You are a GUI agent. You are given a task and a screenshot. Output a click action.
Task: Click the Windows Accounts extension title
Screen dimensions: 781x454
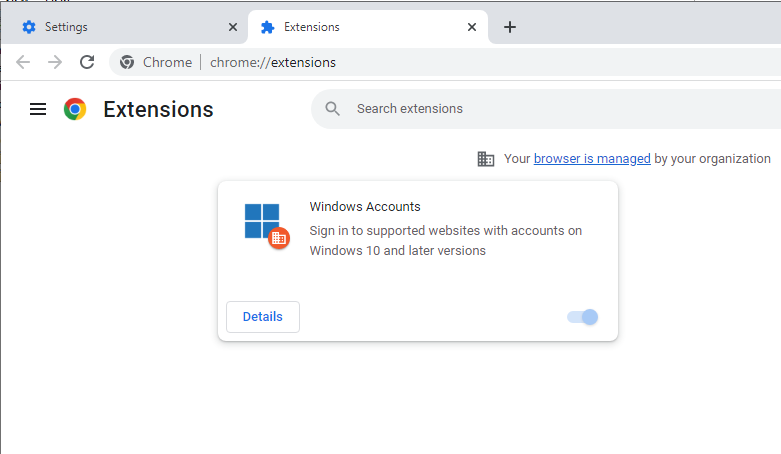pos(365,207)
